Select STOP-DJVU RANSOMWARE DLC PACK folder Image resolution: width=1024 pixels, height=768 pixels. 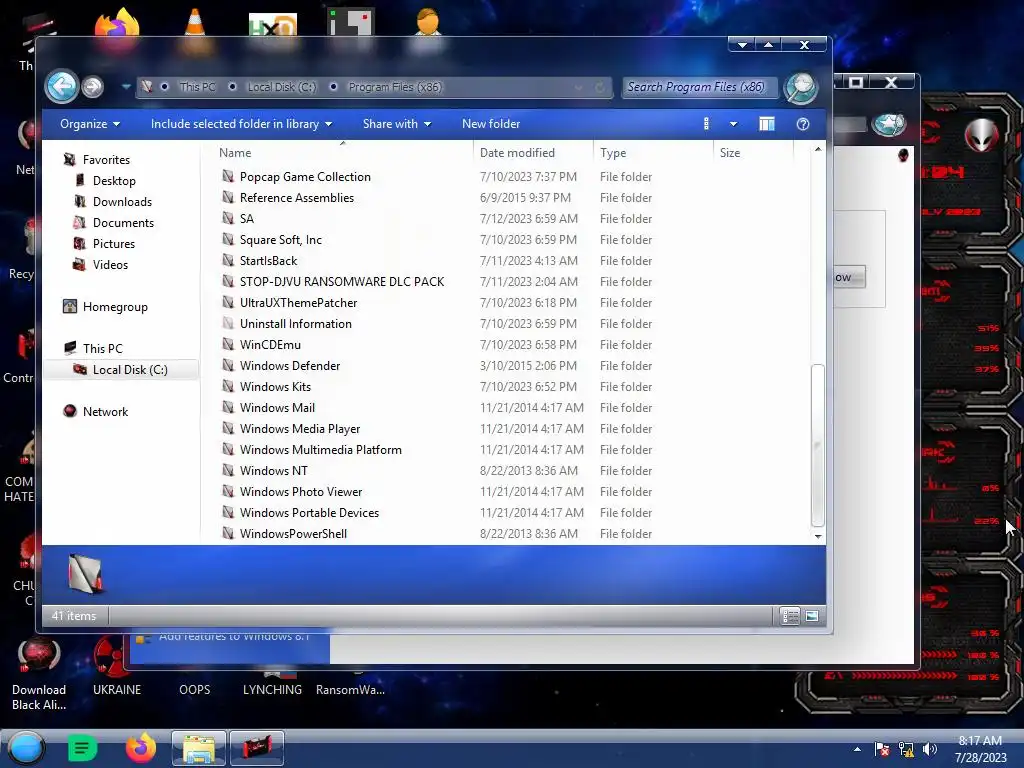[342, 281]
